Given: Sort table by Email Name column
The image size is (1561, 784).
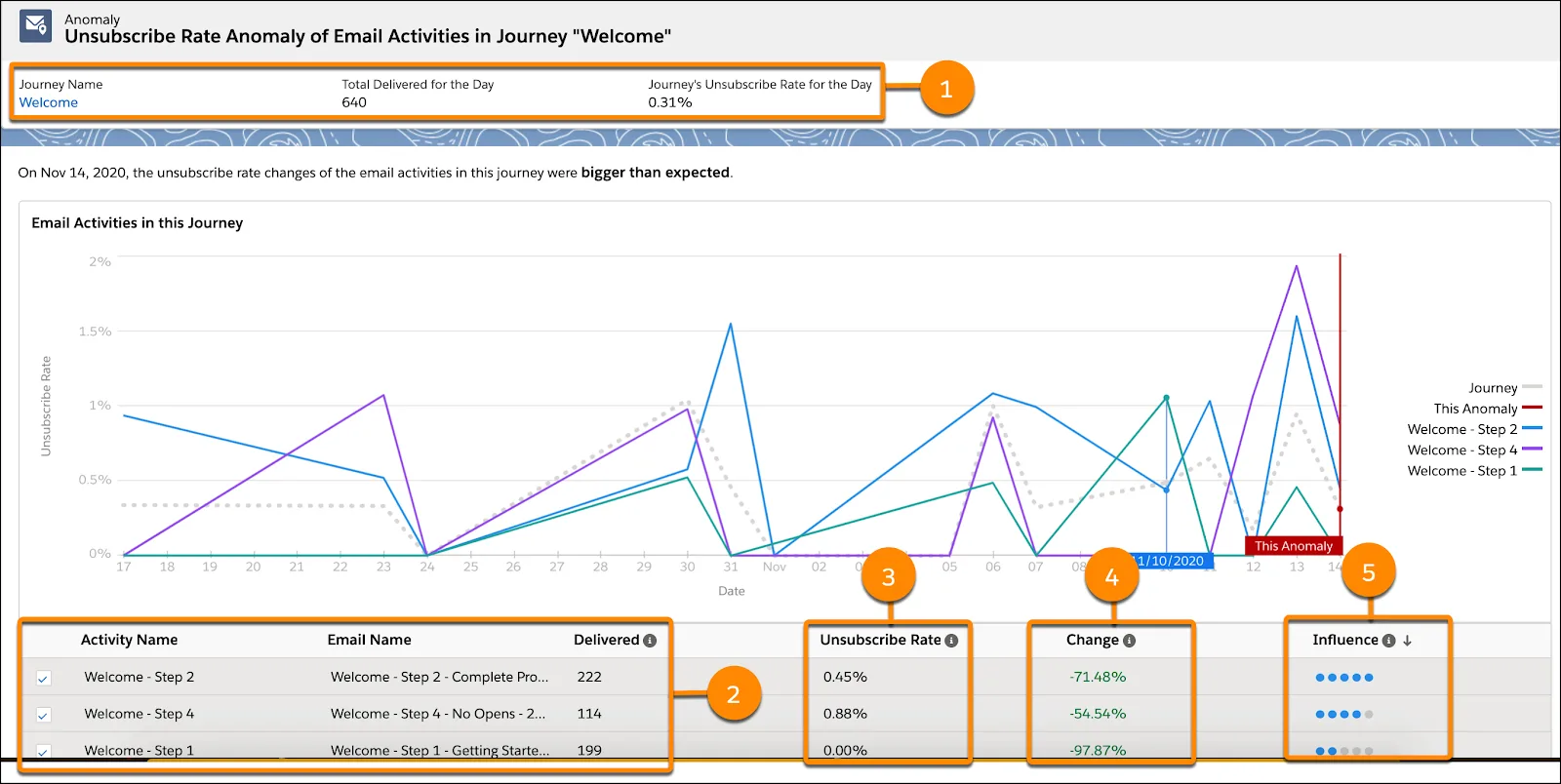Looking at the screenshot, I should [369, 640].
